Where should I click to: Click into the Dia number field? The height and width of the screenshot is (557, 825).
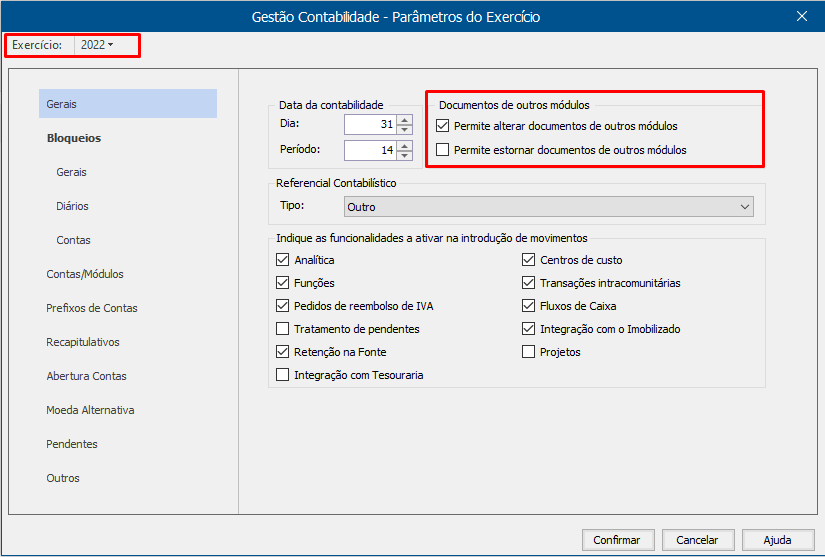[x=368, y=124]
